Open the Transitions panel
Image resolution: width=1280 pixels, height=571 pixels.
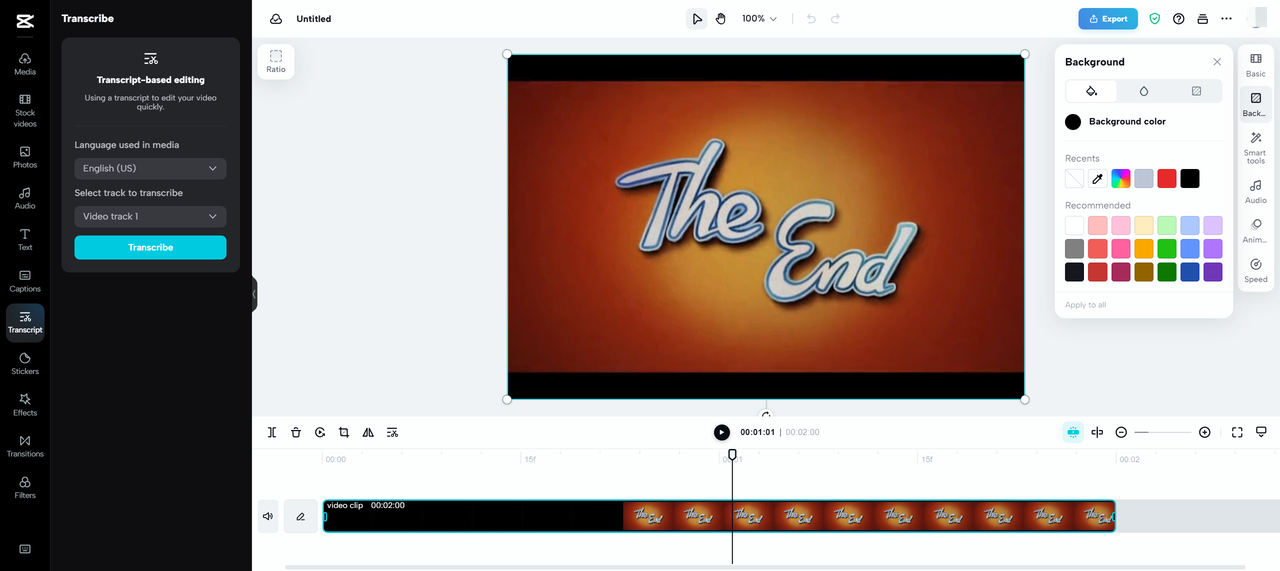25,446
